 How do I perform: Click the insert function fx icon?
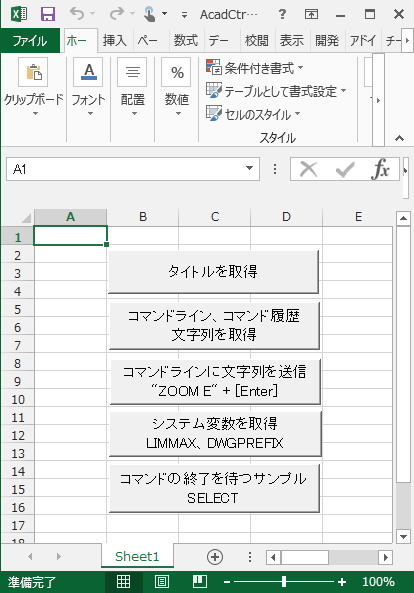380,169
